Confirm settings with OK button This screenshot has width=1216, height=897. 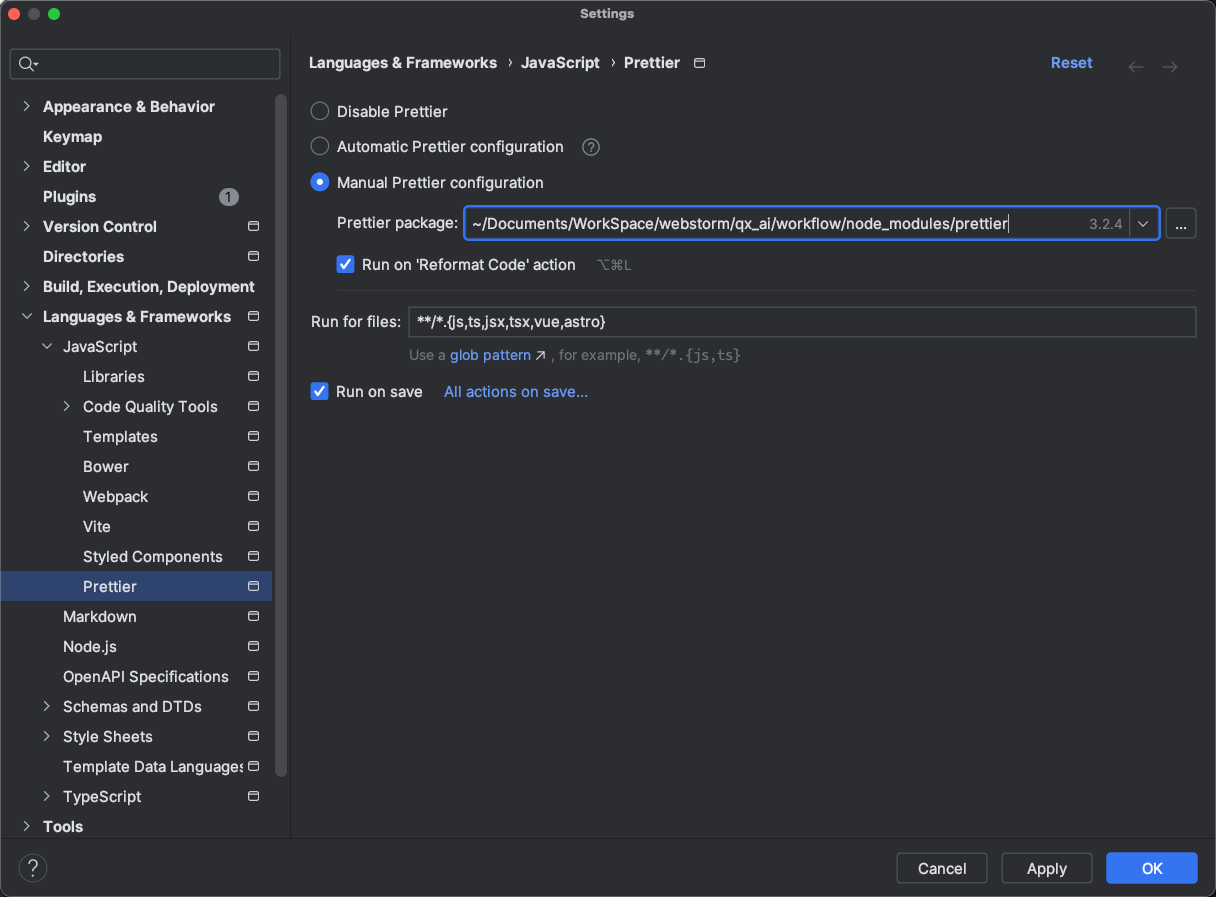coord(1152,868)
